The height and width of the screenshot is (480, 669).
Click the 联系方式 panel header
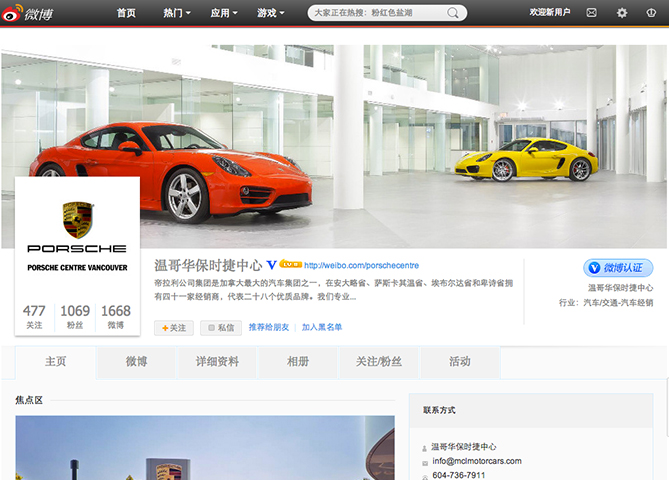[x=531, y=410]
